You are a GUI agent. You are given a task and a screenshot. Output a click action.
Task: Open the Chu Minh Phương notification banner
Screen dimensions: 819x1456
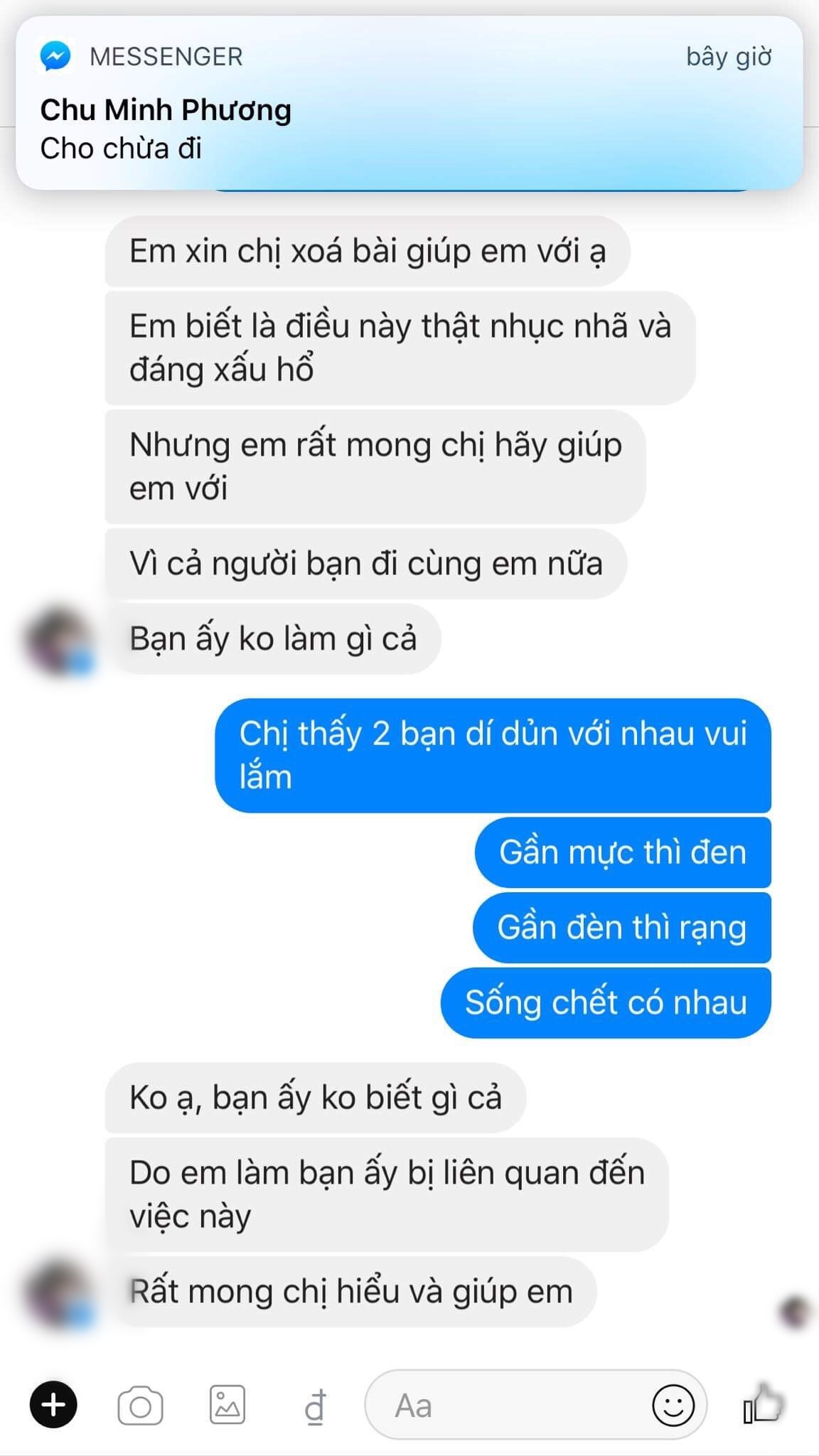click(409, 103)
